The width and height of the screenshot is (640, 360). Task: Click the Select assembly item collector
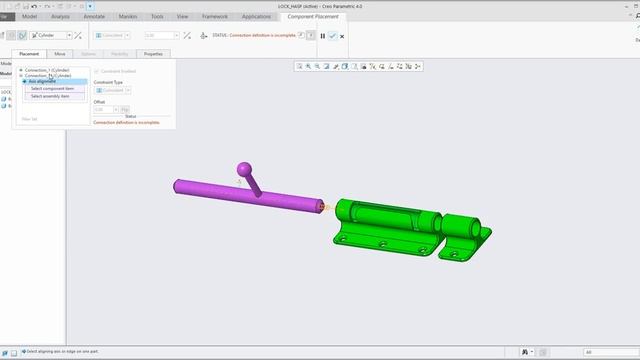coord(55,96)
